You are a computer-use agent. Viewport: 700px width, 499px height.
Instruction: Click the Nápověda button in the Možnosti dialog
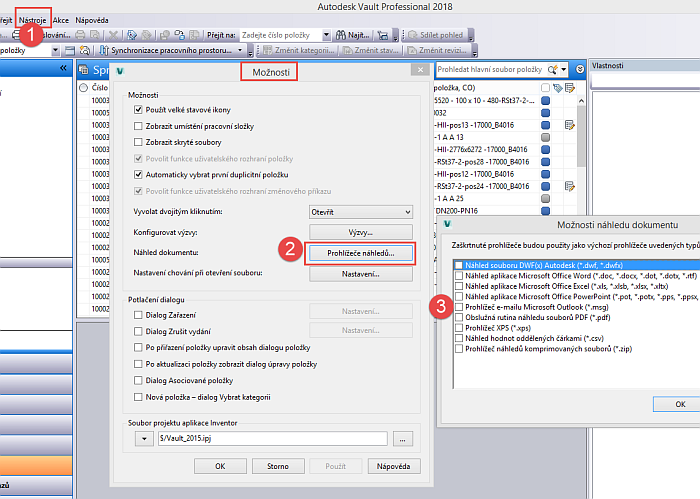tap(394, 466)
